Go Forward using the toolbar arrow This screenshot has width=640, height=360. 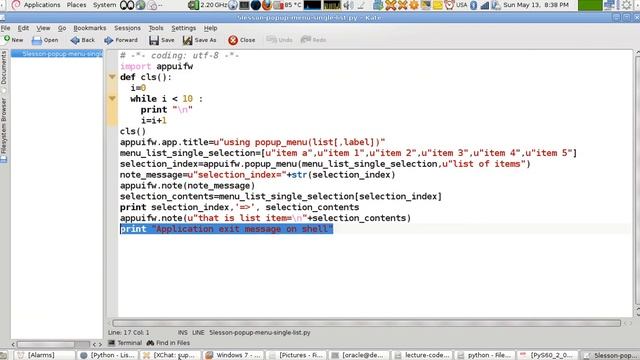[x=109, y=40]
